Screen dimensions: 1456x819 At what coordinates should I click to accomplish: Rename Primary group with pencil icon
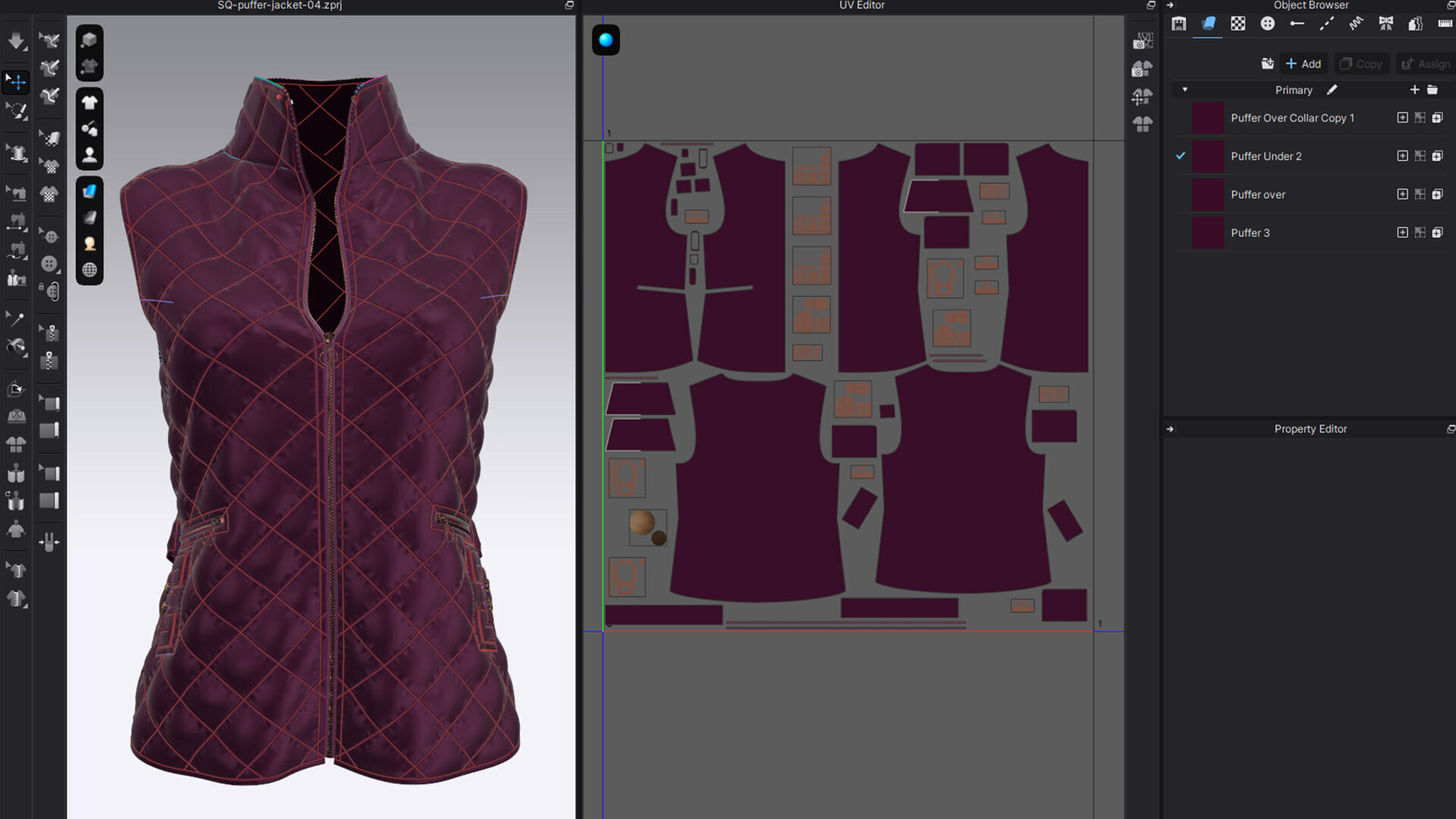pos(1332,89)
